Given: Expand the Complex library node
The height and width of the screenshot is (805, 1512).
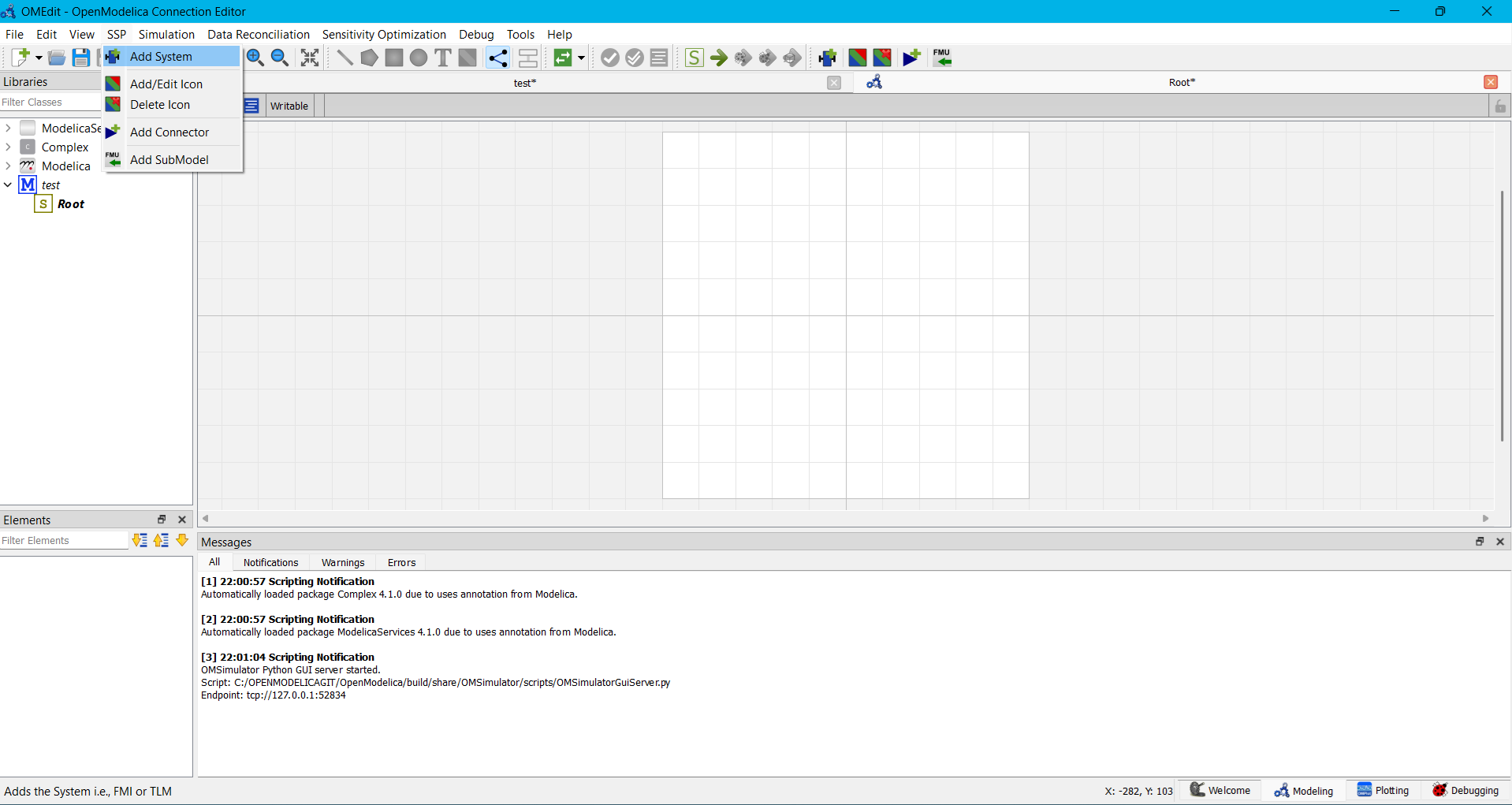Looking at the screenshot, I should (x=8, y=147).
